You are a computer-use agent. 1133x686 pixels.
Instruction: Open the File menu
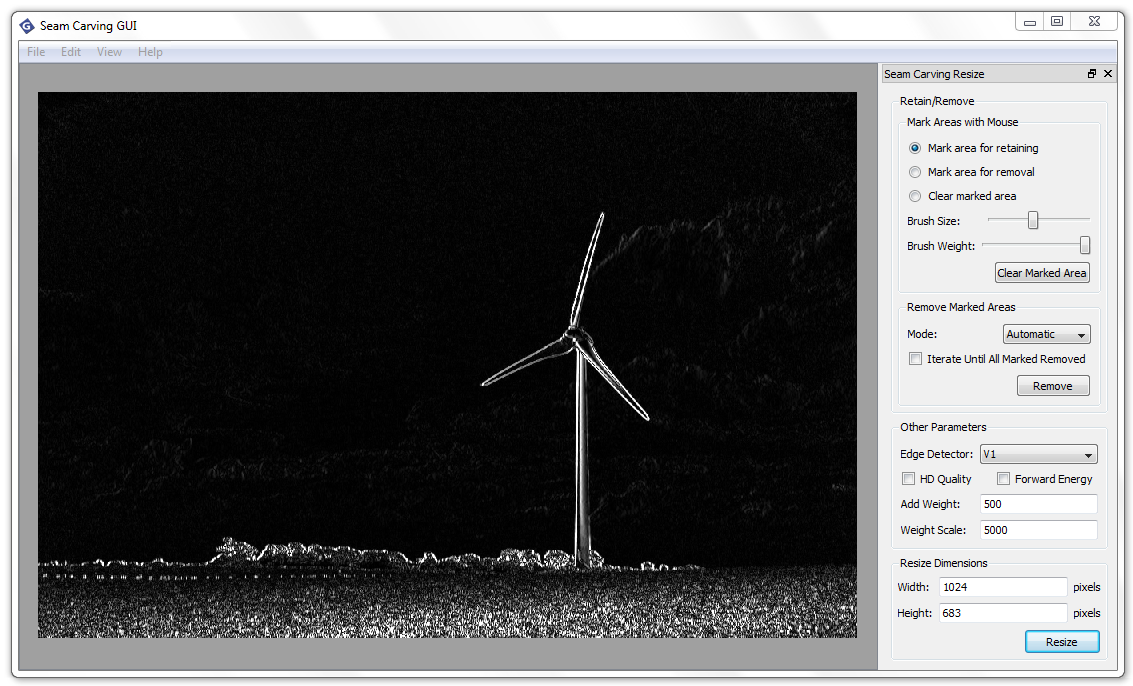[36, 52]
